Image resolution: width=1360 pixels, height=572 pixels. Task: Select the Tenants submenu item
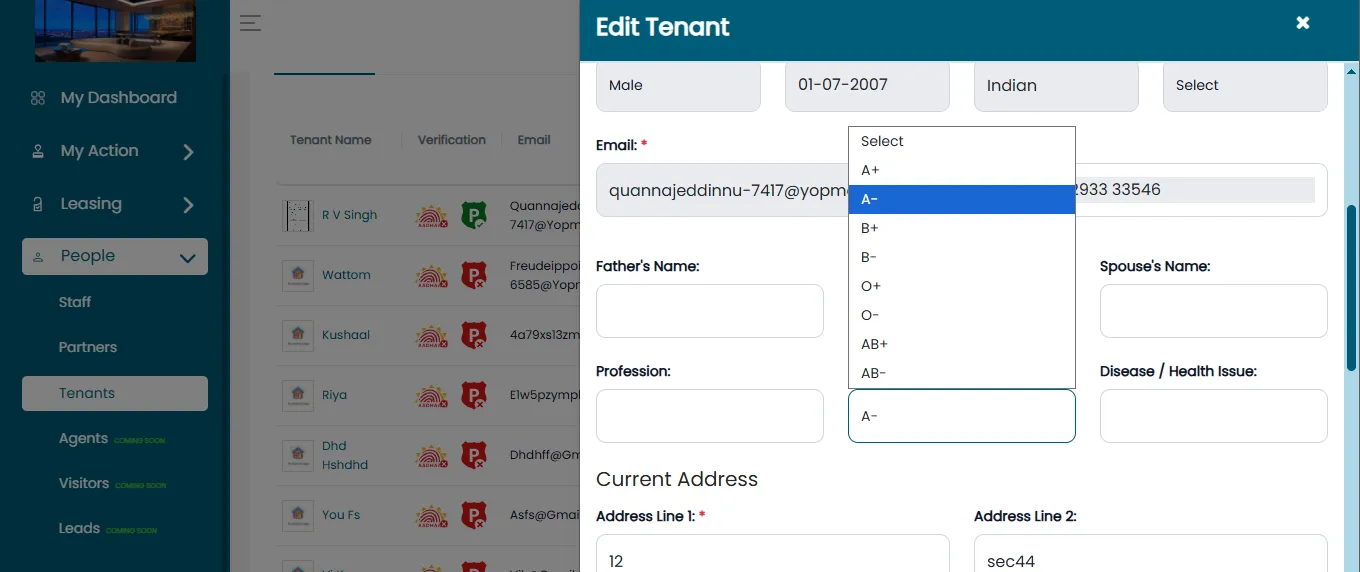click(115, 393)
